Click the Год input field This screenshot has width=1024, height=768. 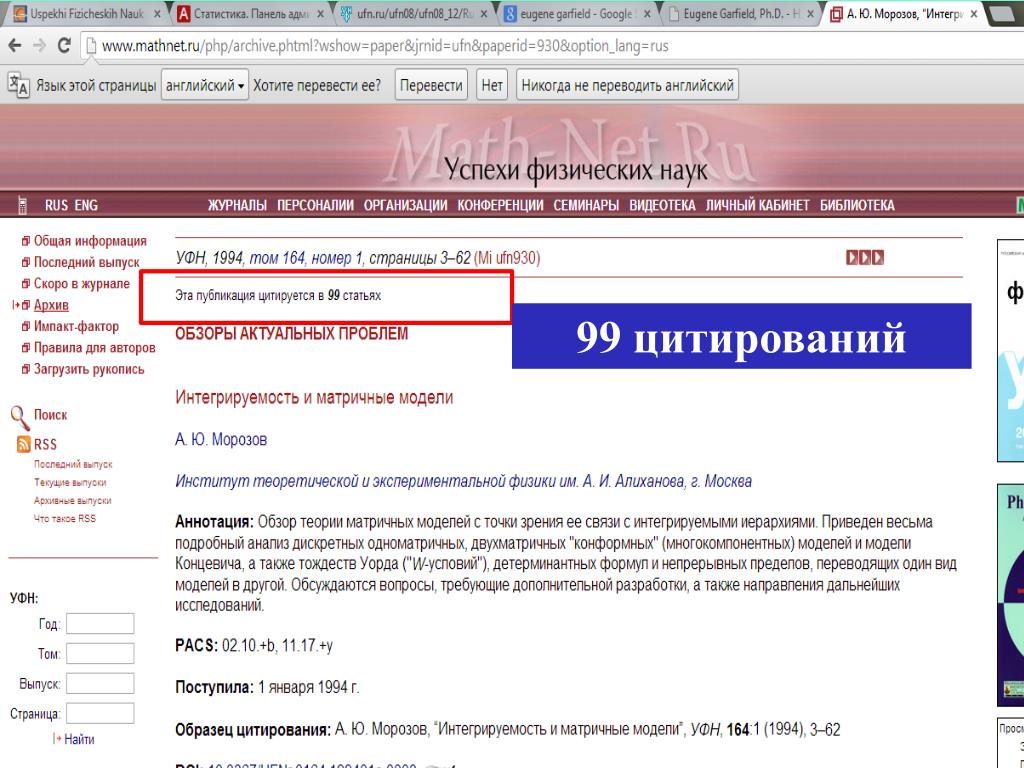(x=100, y=624)
